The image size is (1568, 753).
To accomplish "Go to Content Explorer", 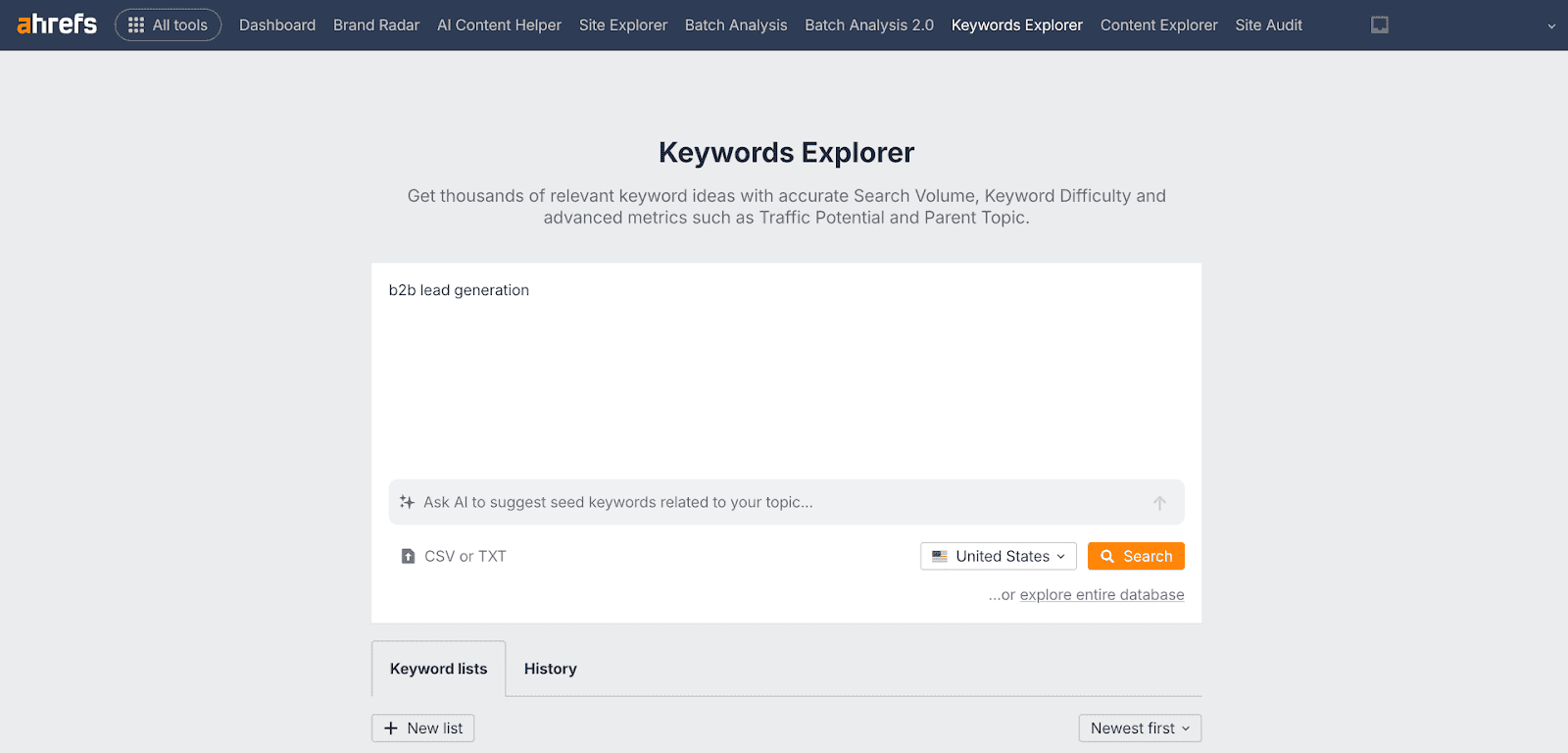I will [x=1158, y=25].
